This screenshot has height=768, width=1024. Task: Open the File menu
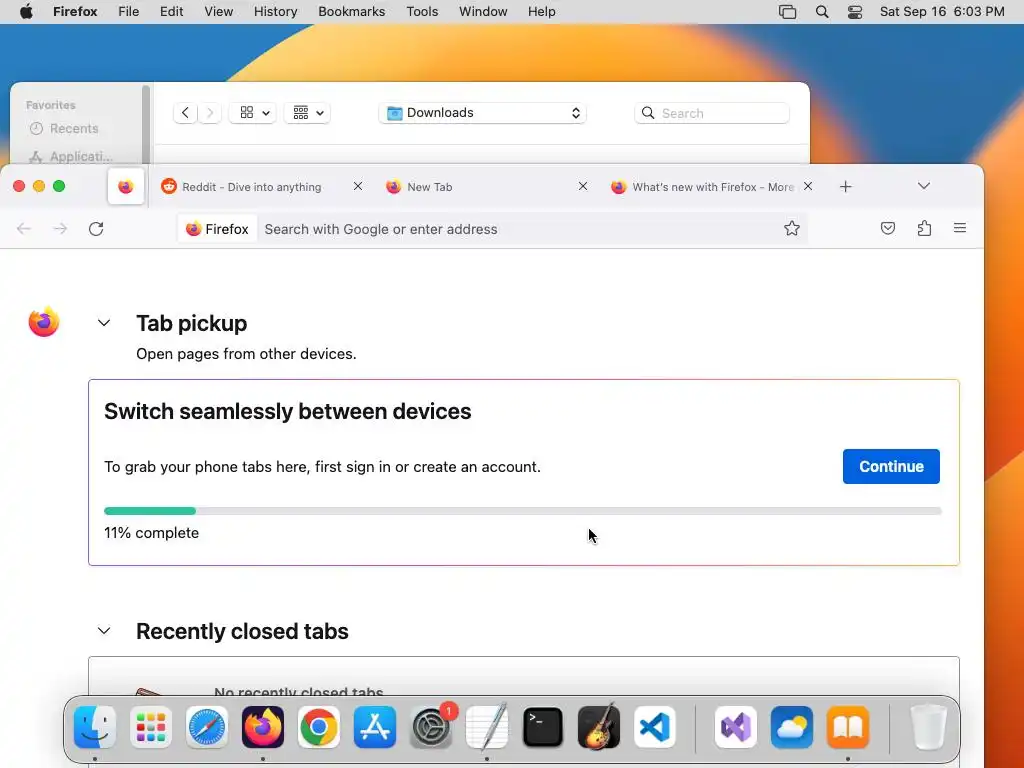129,12
